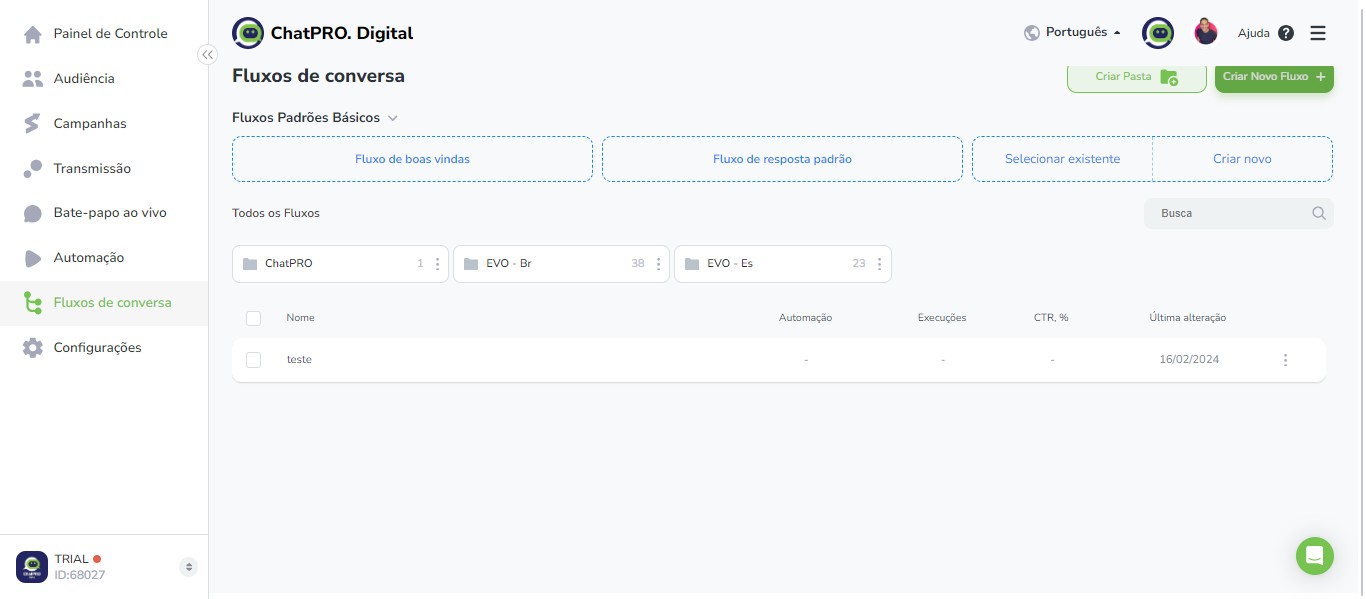Click the Ajuda help link
The width and height of the screenshot is (1366, 599).
[1253, 33]
